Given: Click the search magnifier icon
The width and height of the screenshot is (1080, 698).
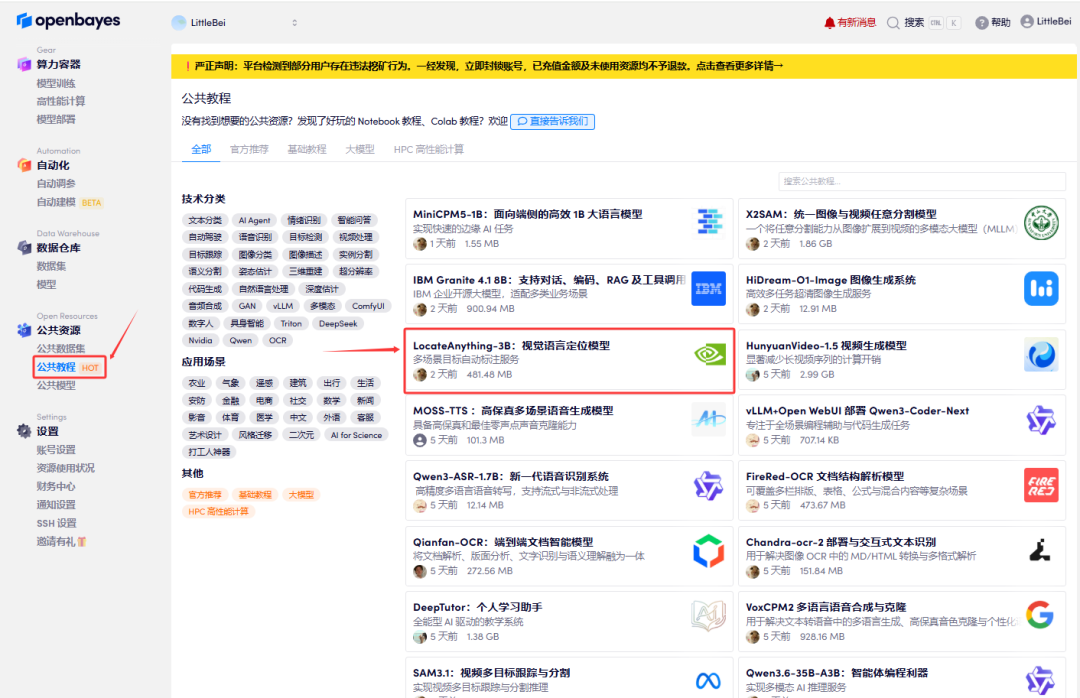Looking at the screenshot, I should coord(893,23).
